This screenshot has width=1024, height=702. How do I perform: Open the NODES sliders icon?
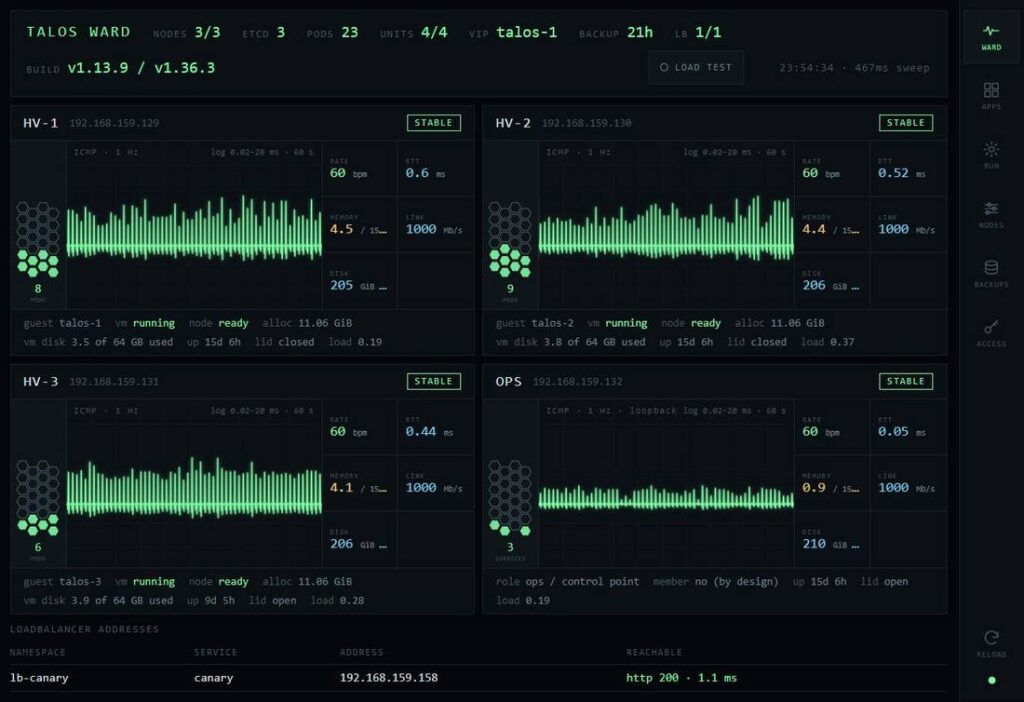tap(991, 215)
